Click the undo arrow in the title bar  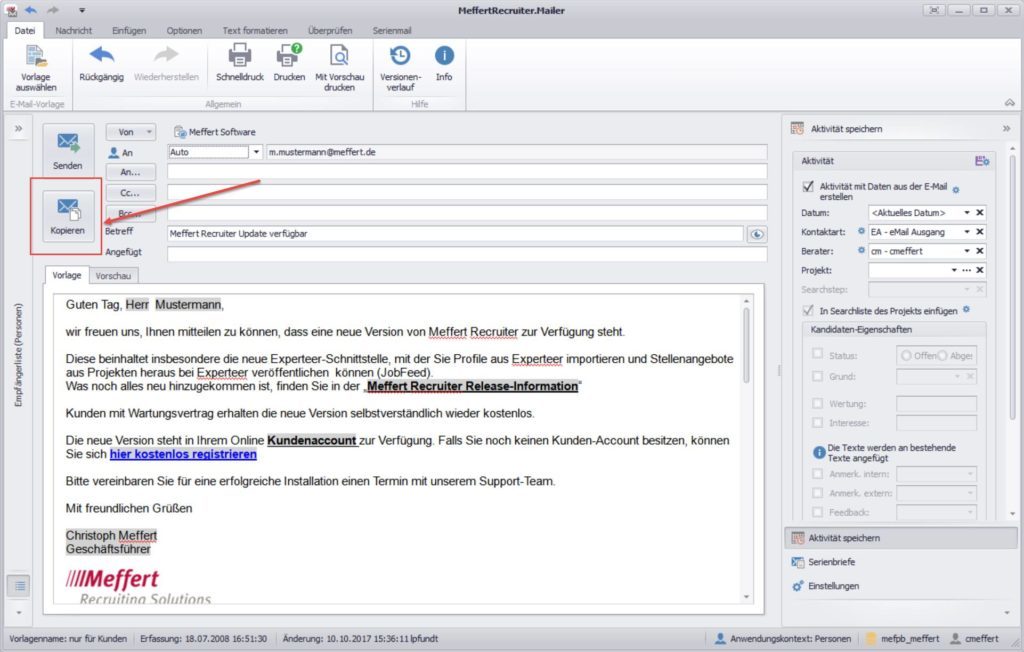coord(31,10)
